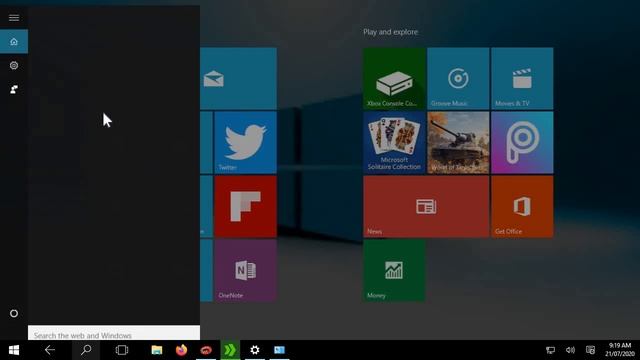Screen dimensions: 640x360
Task: Open the Feedback icon in Cortana sidebar
Action: click(14, 89)
